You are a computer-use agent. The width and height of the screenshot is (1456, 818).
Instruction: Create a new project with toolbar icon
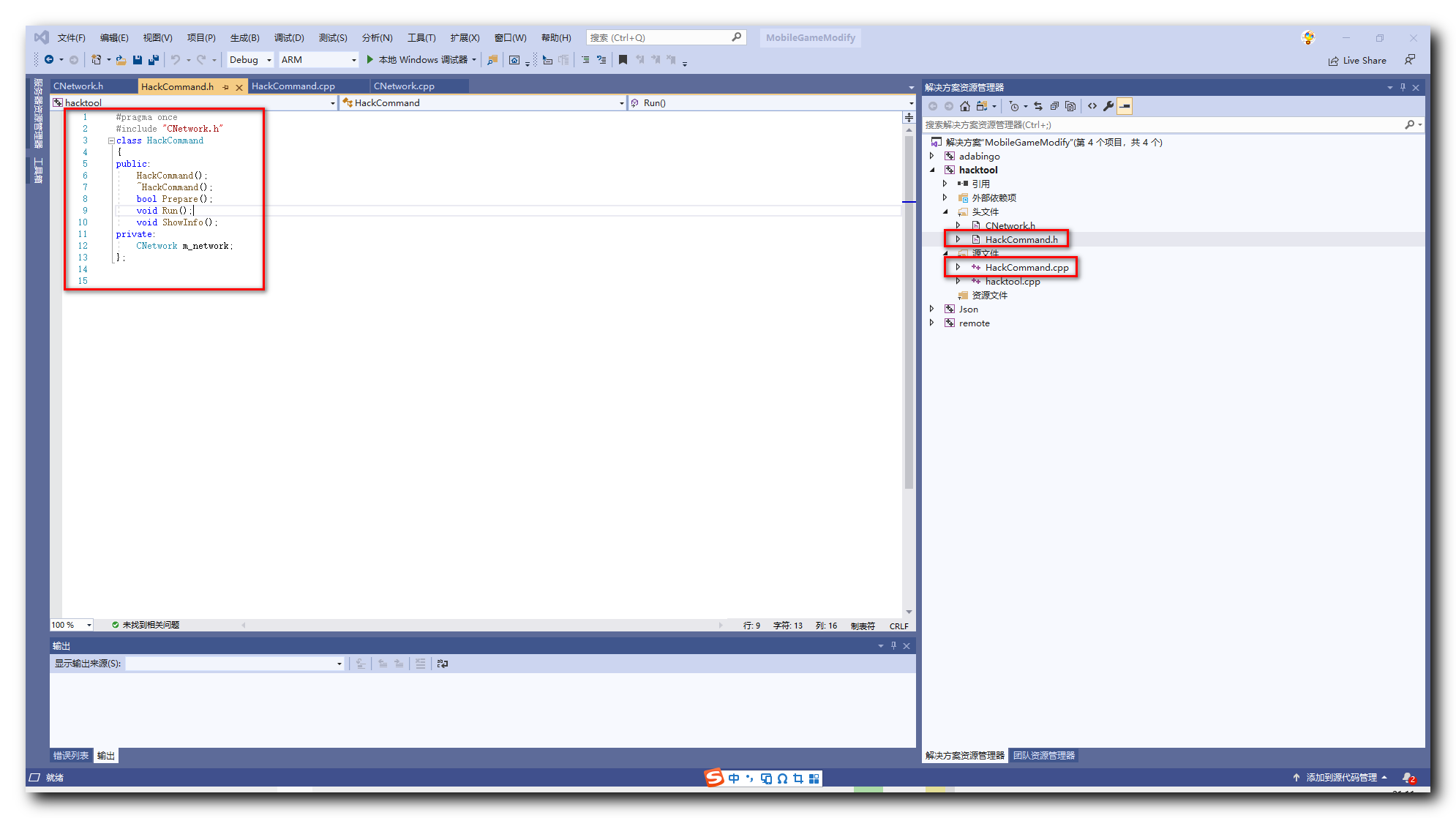tap(96, 60)
